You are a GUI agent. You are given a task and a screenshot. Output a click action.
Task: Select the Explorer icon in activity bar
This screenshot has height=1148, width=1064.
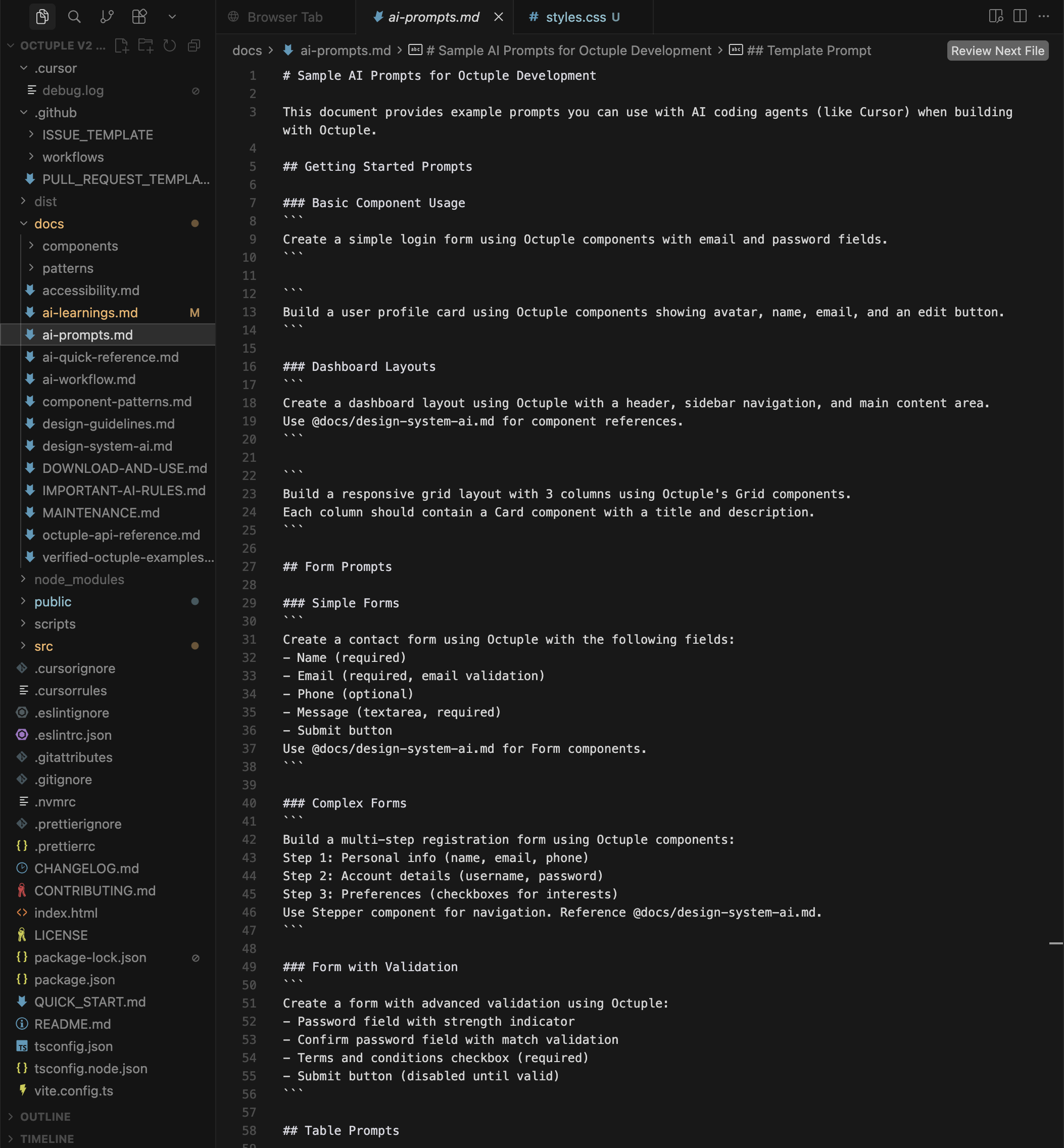click(x=42, y=17)
